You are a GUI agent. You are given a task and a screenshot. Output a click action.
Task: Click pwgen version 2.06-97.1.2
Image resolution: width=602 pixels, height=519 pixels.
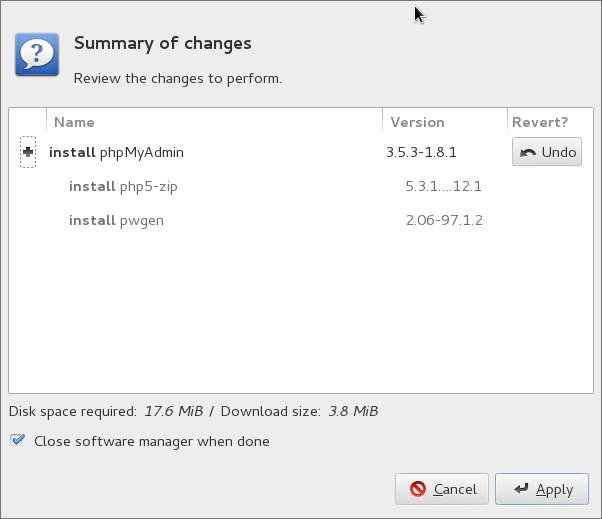444,220
